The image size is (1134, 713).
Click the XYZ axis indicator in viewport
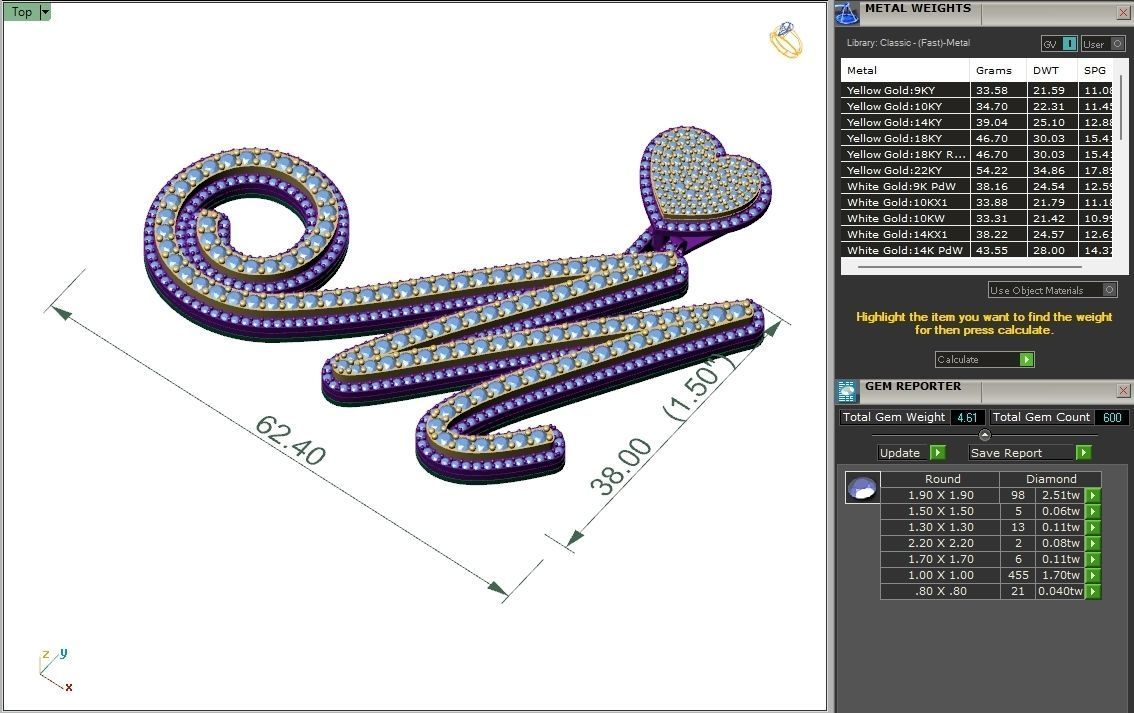coord(55,670)
